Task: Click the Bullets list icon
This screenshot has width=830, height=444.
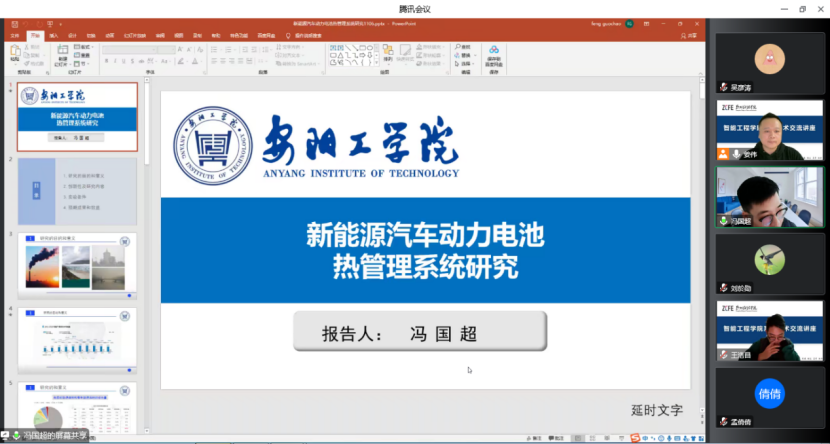Action: [x=215, y=49]
